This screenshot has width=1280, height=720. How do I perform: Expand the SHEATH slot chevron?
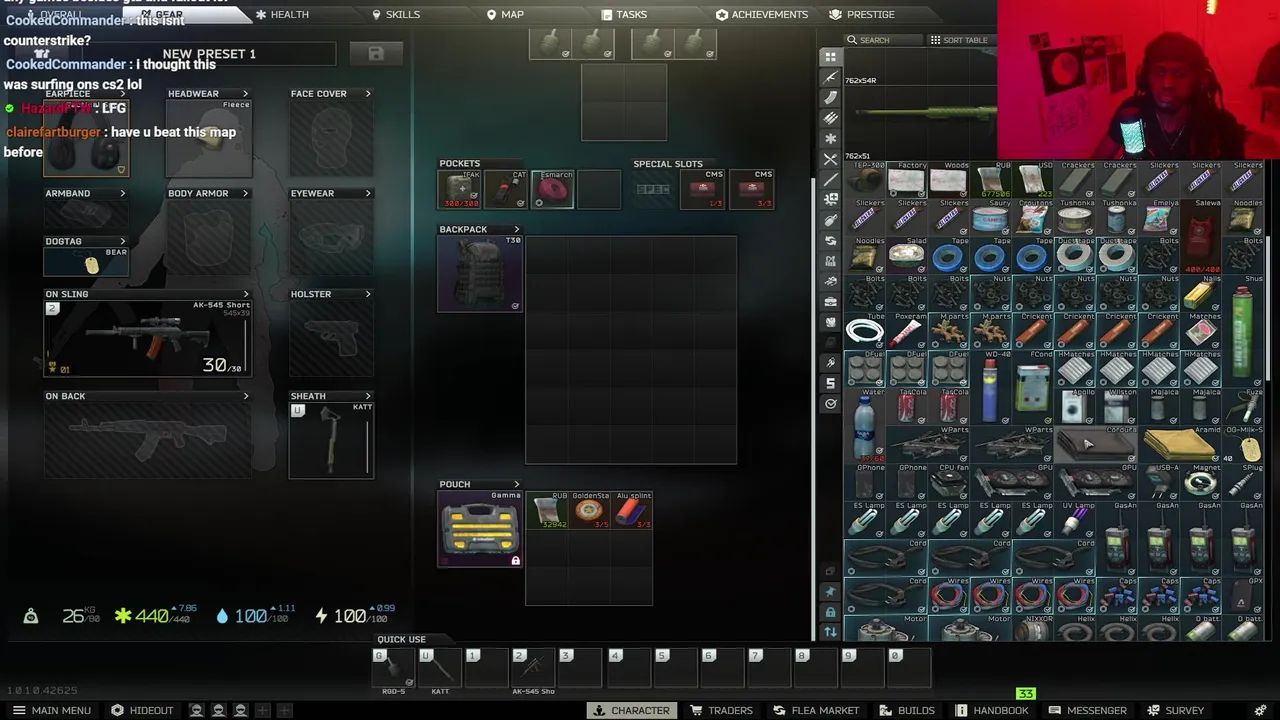pos(368,396)
